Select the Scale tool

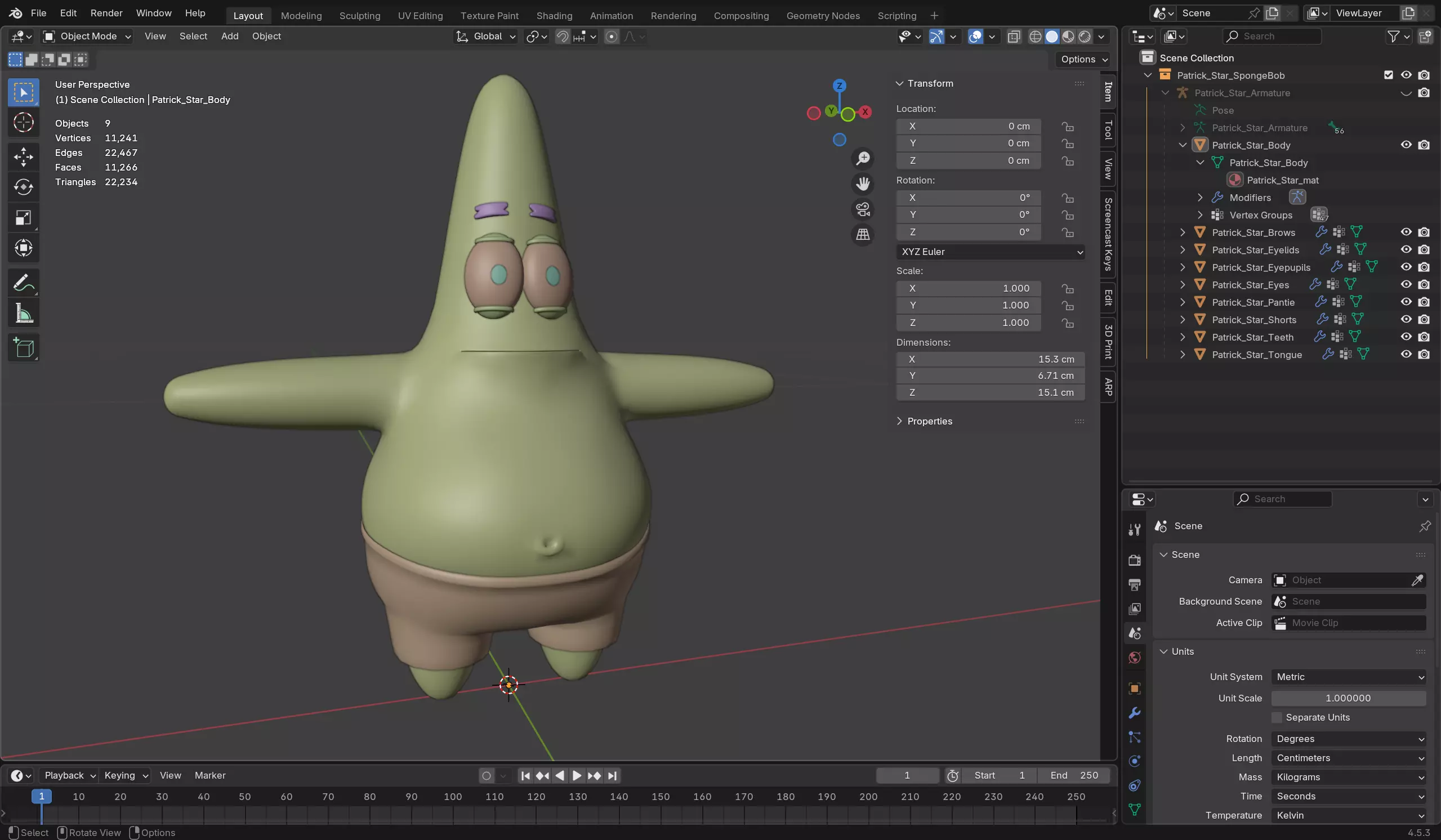tap(24, 217)
